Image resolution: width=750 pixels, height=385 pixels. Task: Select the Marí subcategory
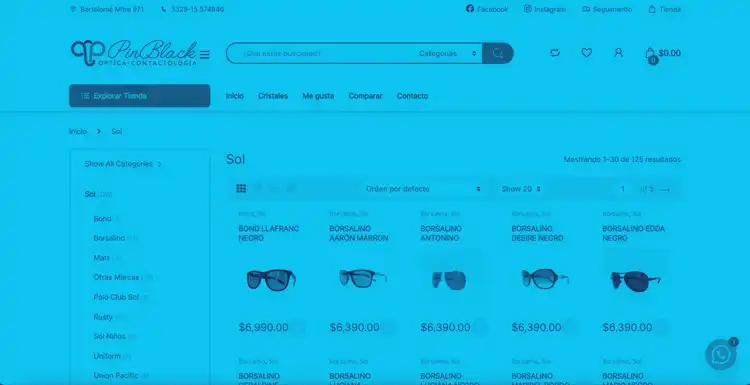101,258
